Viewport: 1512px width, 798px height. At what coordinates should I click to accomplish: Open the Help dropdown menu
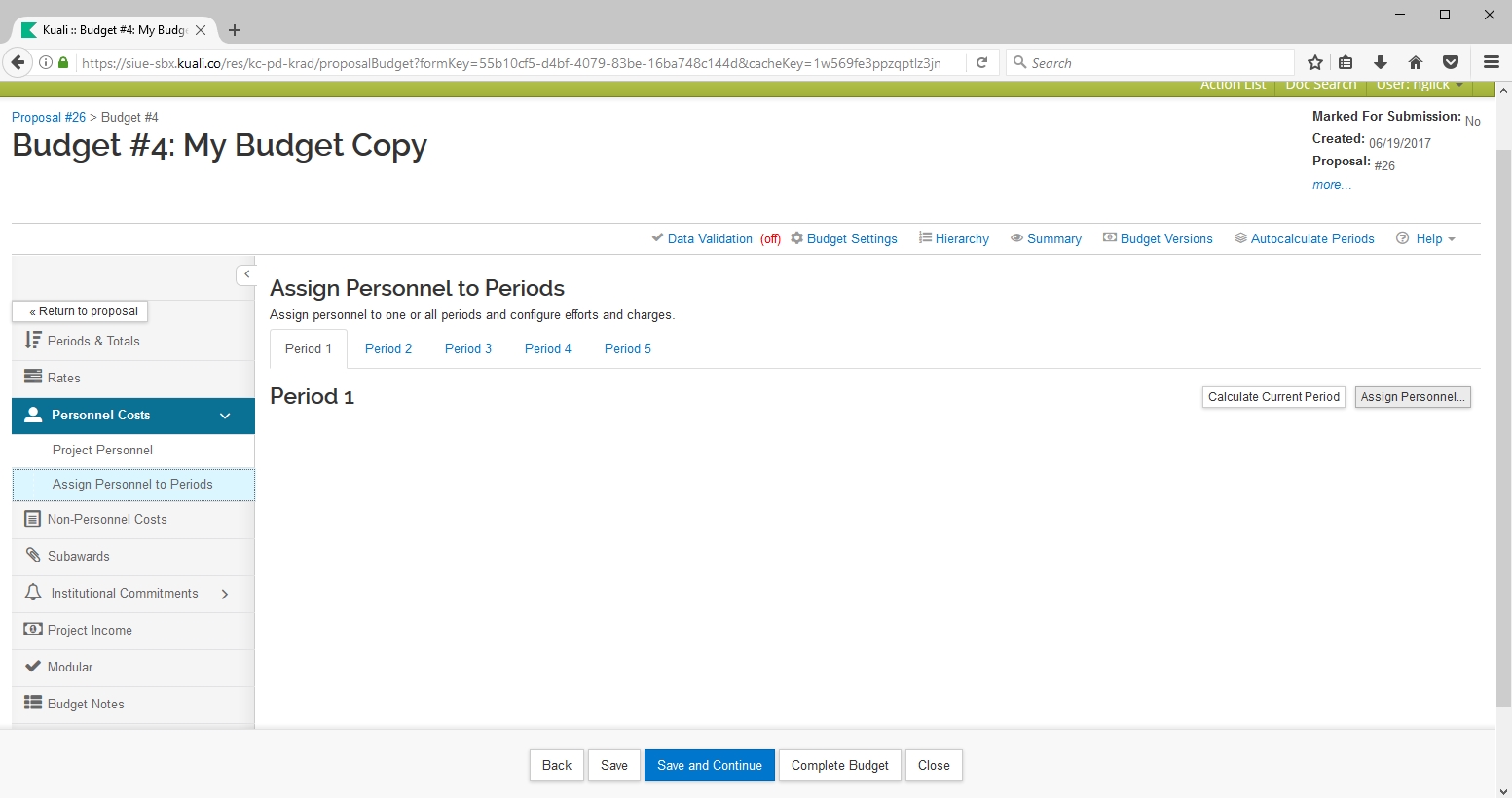click(1427, 238)
